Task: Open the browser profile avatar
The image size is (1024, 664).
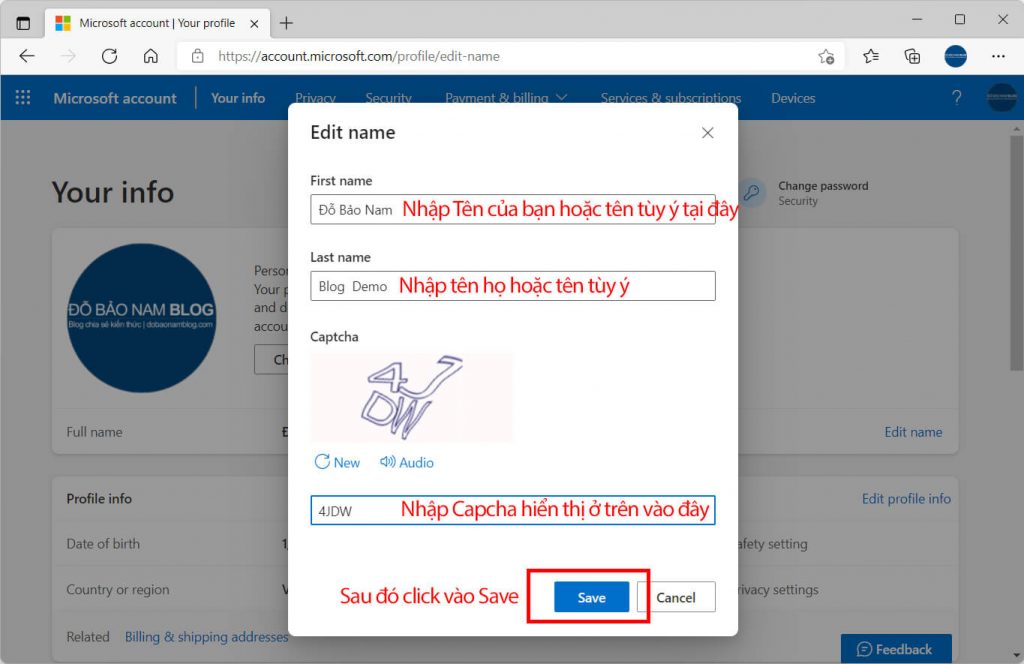Action: [955, 56]
